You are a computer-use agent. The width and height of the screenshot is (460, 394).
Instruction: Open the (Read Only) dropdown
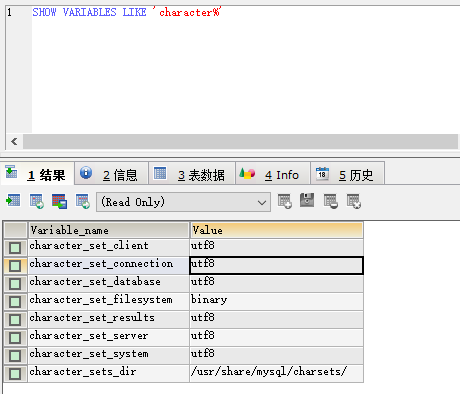click(x=183, y=202)
